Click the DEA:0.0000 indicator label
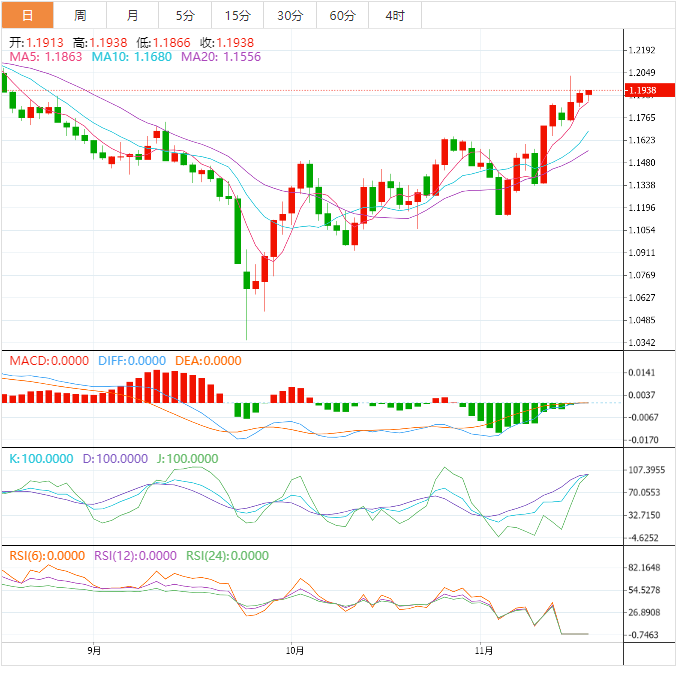The height and width of the screenshot is (674, 683). [x=208, y=360]
